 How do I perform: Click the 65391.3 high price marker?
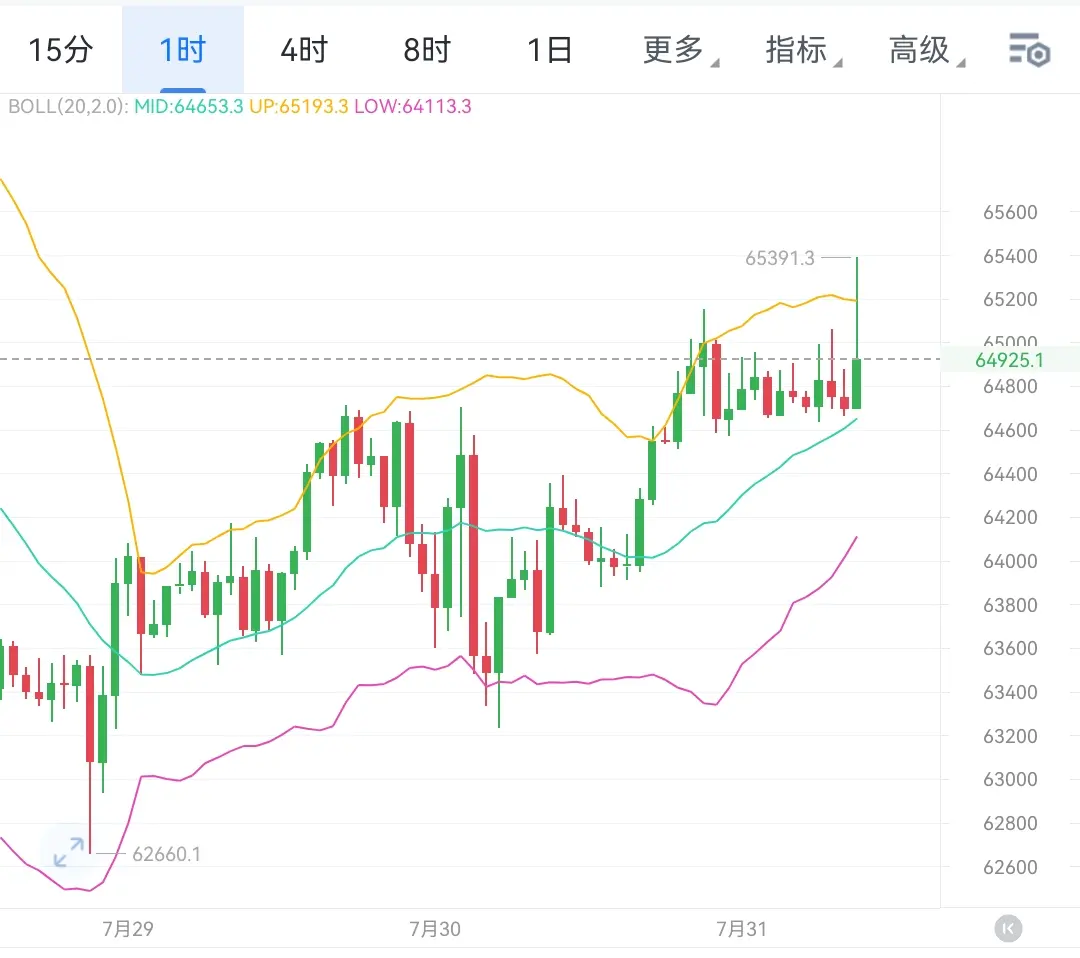tap(780, 258)
